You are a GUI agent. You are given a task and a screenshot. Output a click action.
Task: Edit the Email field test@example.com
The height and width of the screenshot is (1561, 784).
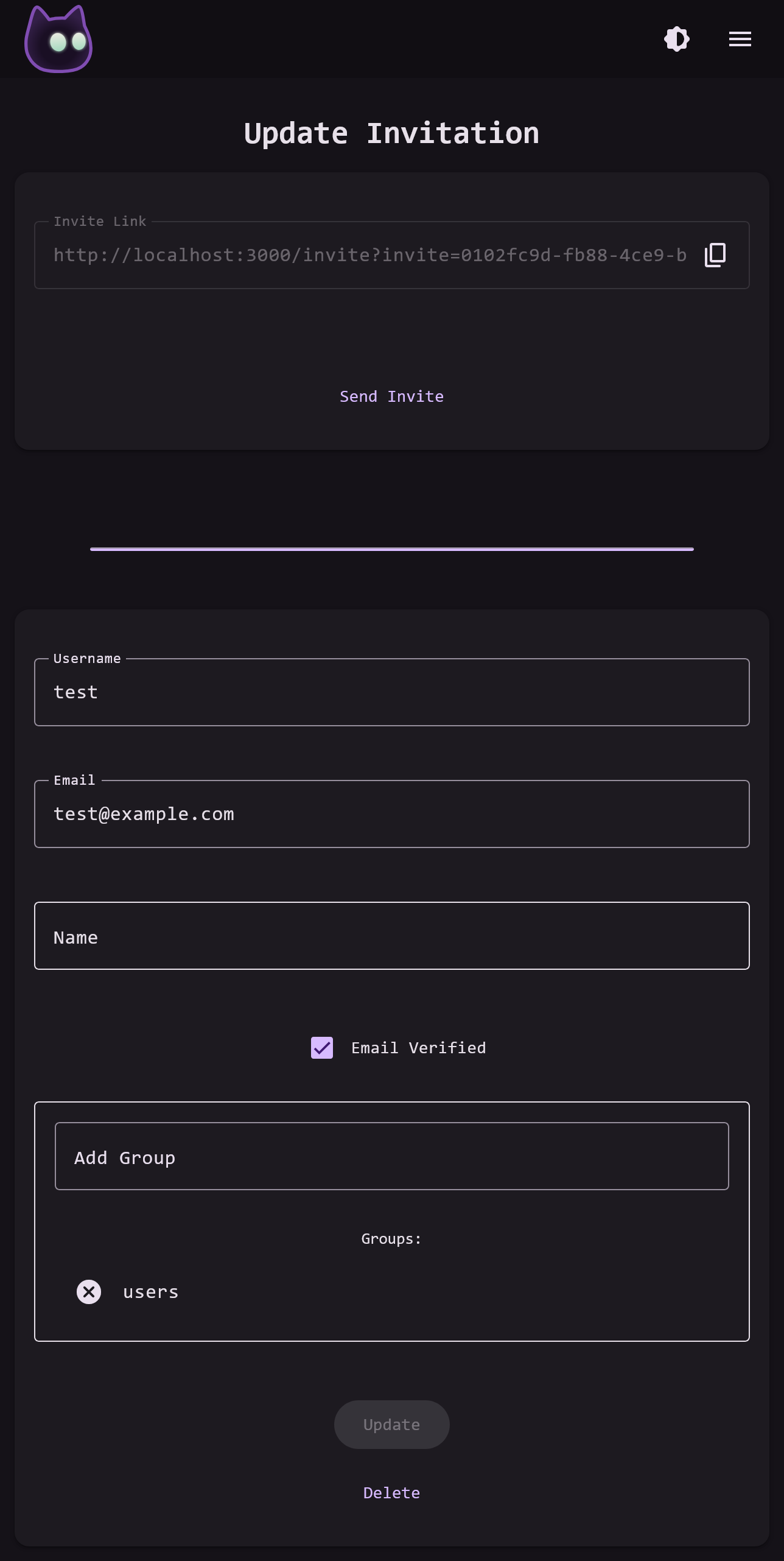[x=392, y=814]
